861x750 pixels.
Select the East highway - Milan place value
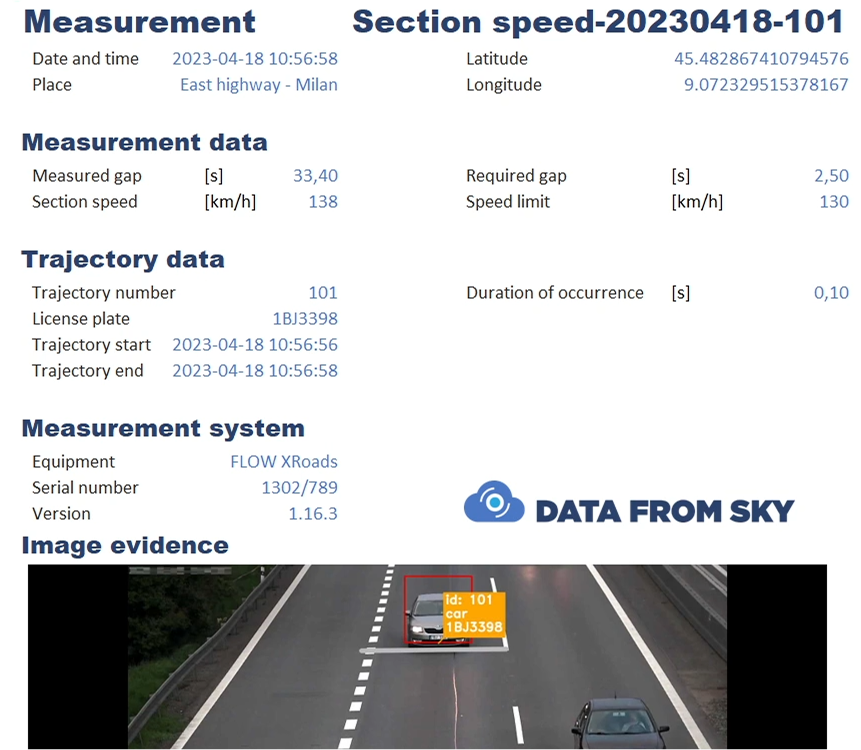258,85
